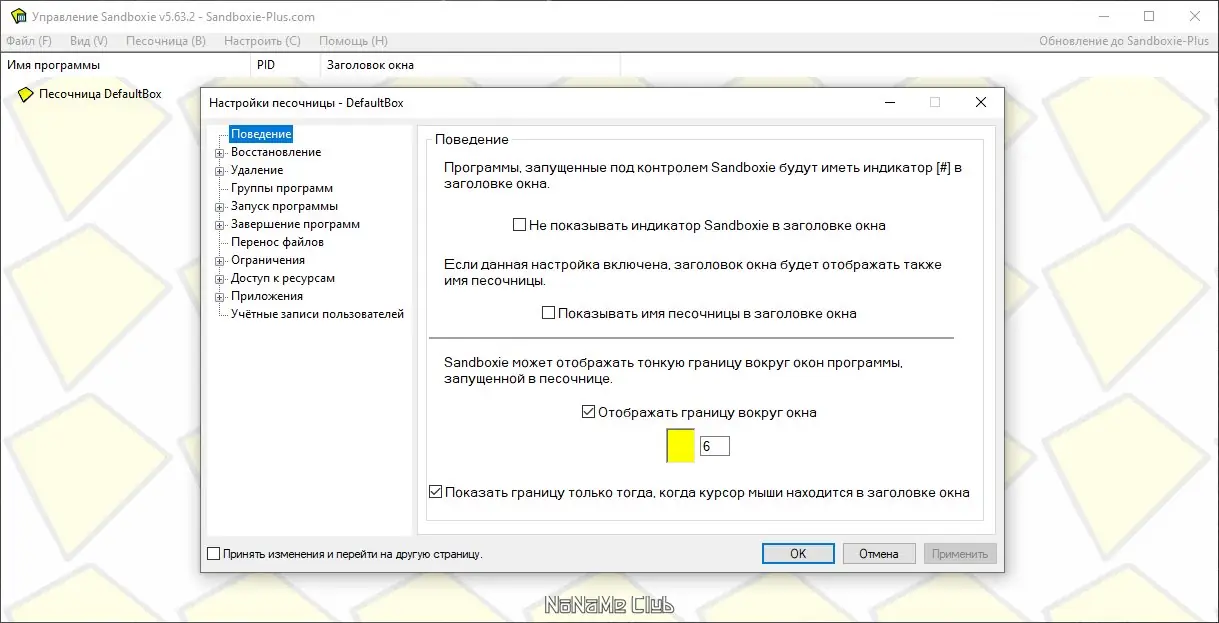Expand the Восстановление tree node
Image resolution: width=1219 pixels, height=623 pixels.
coord(220,153)
